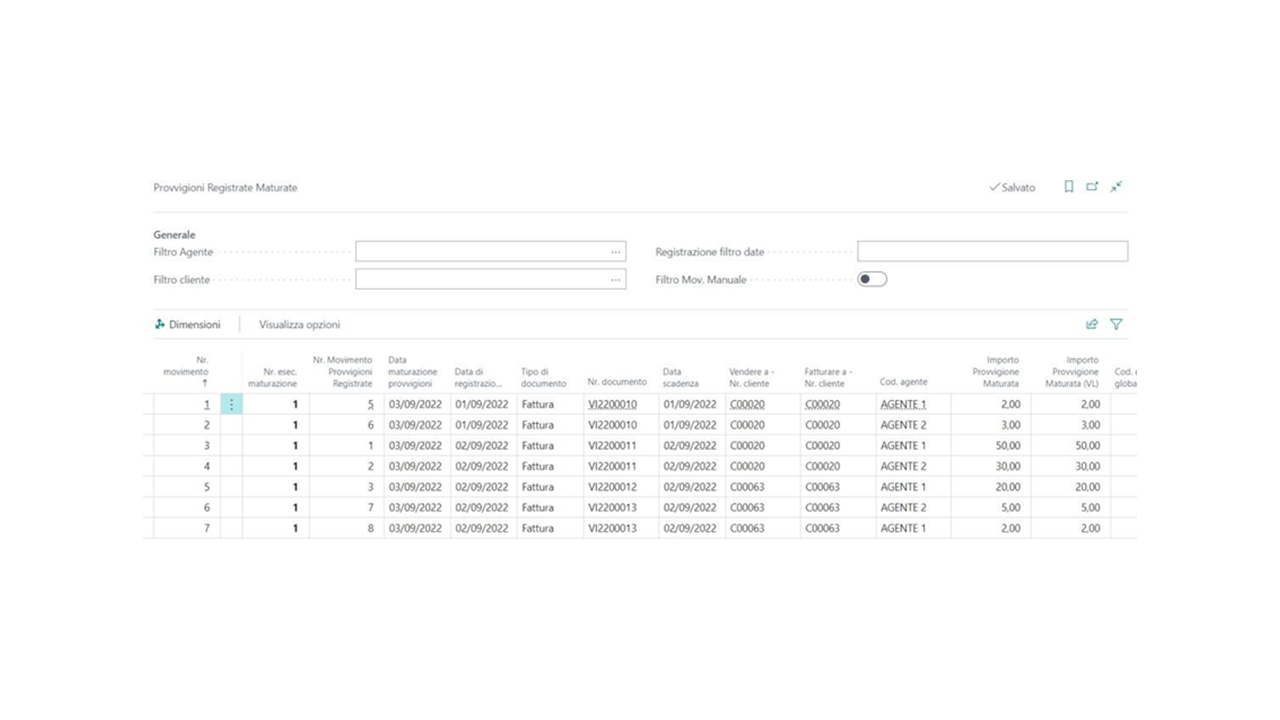Click the Registrazione filtro date field
Viewport: 1280px width, 720px height.
pos(992,252)
